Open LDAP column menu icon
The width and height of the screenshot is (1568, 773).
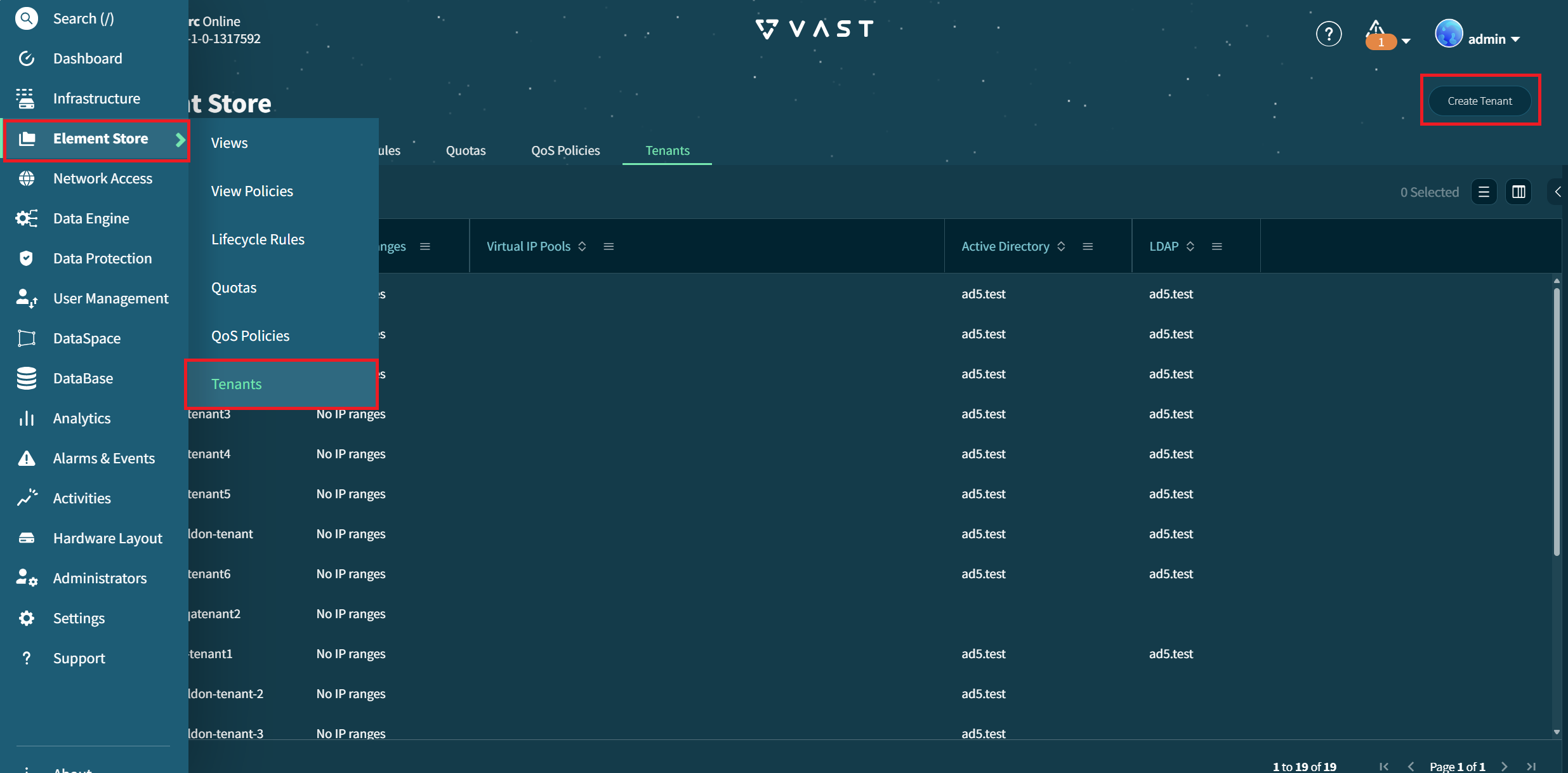tap(1217, 246)
